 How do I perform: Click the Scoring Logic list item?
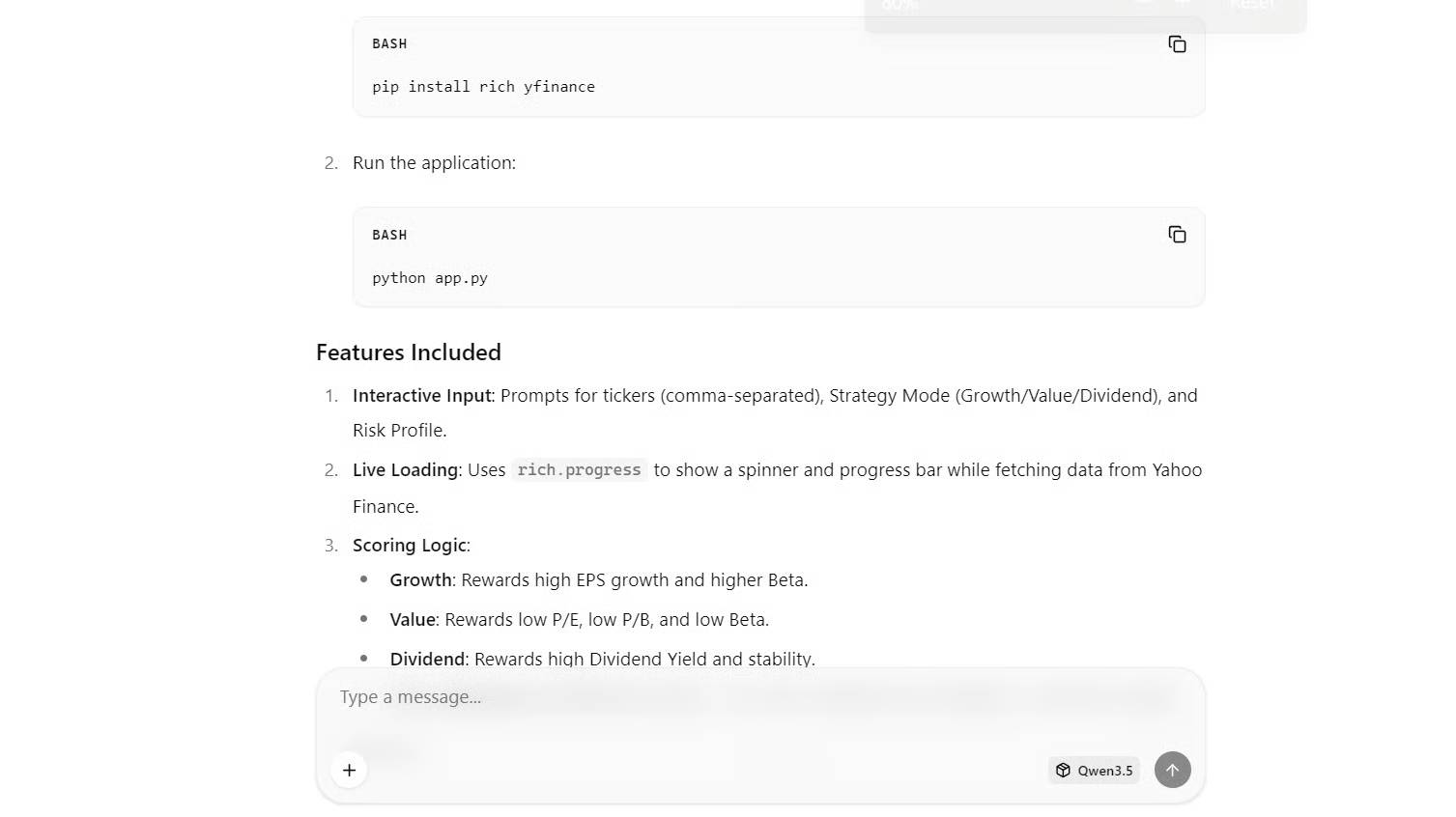[x=410, y=545]
